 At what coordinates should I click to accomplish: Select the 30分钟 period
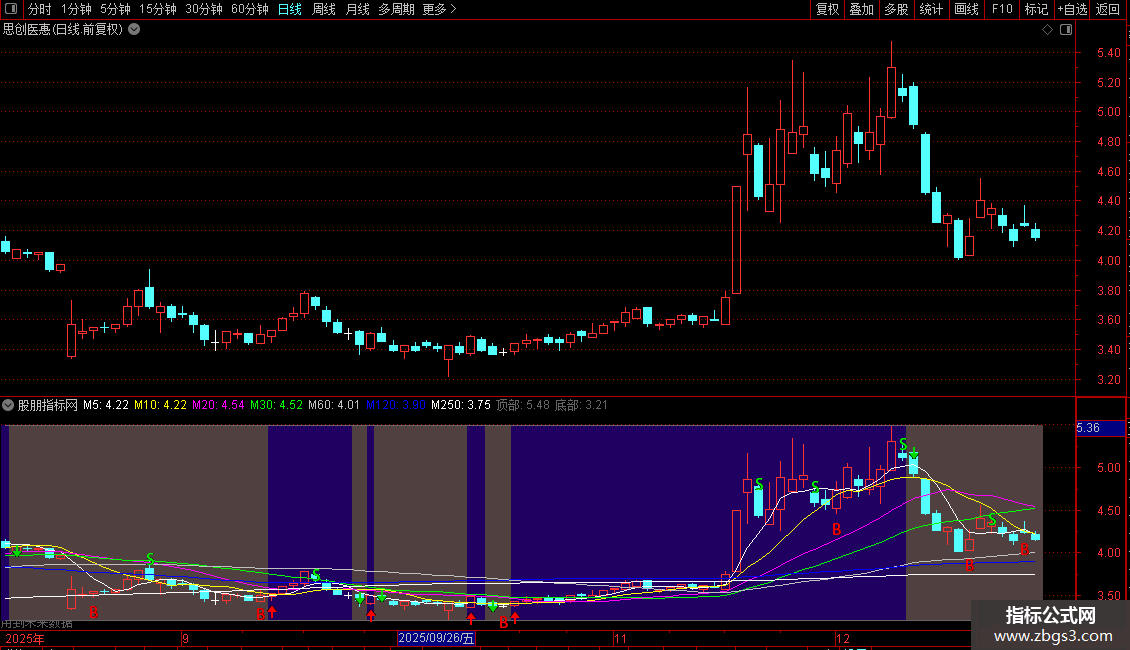[204, 9]
